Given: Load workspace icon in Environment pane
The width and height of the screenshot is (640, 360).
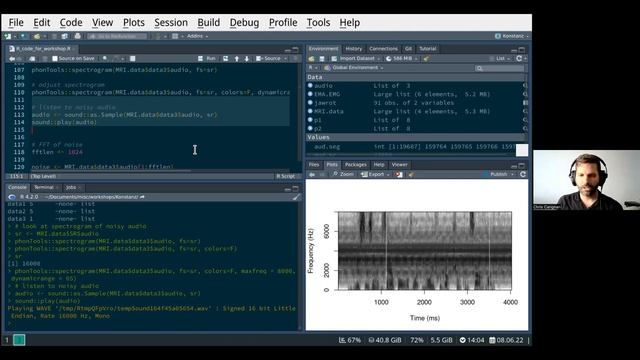Looking at the screenshot, I should point(311,59).
